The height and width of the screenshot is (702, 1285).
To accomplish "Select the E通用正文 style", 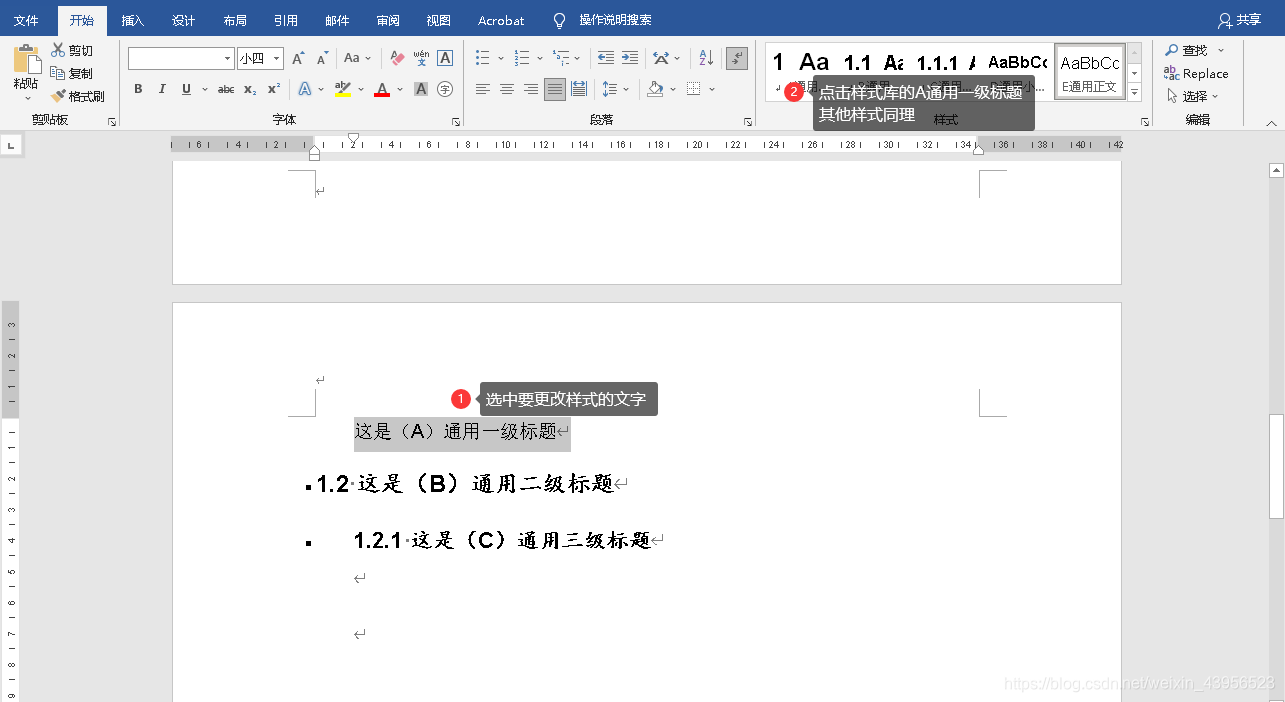I will (x=1090, y=71).
